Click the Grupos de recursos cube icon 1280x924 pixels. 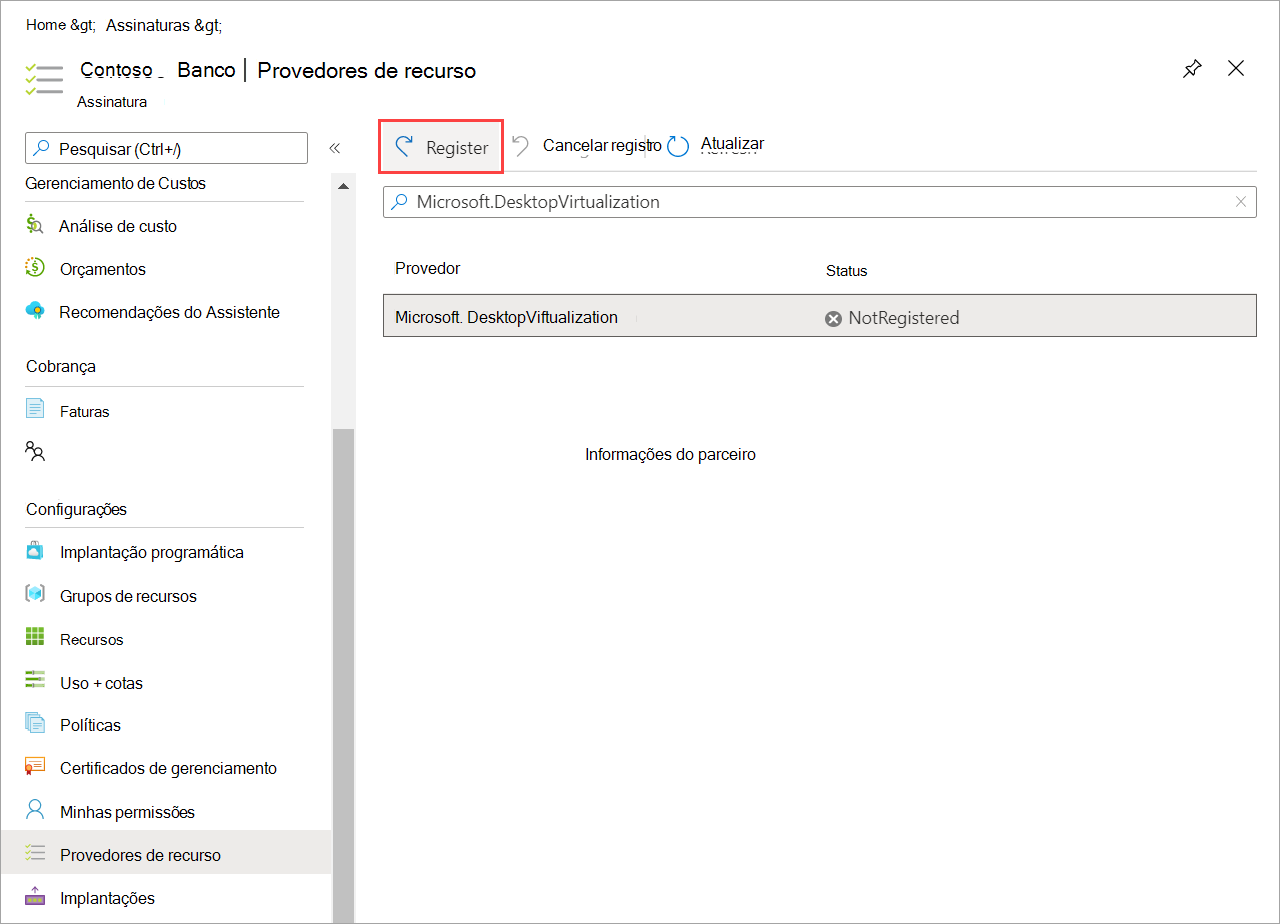point(35,594)
